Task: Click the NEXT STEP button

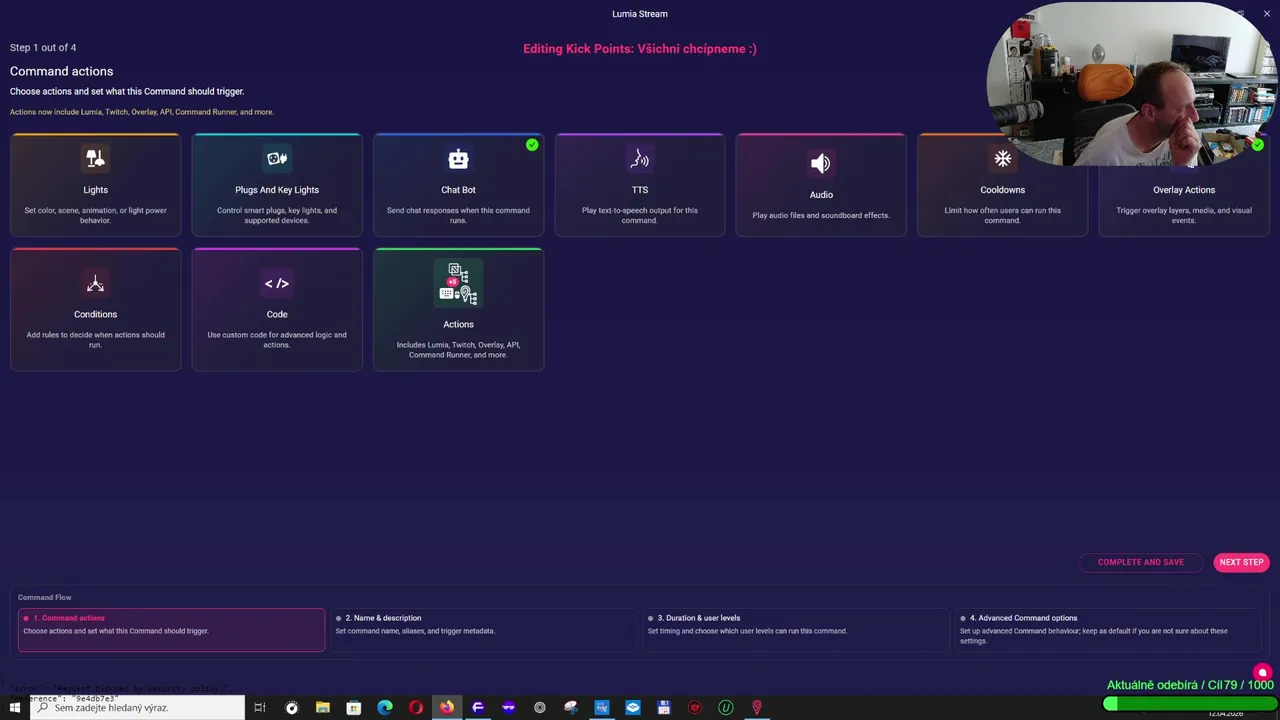Action: (x=1241, y=562)
